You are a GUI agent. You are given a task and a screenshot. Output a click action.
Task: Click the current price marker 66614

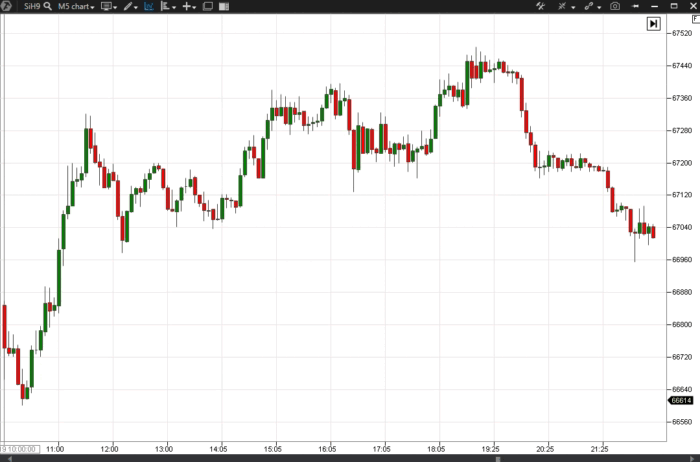681,400
